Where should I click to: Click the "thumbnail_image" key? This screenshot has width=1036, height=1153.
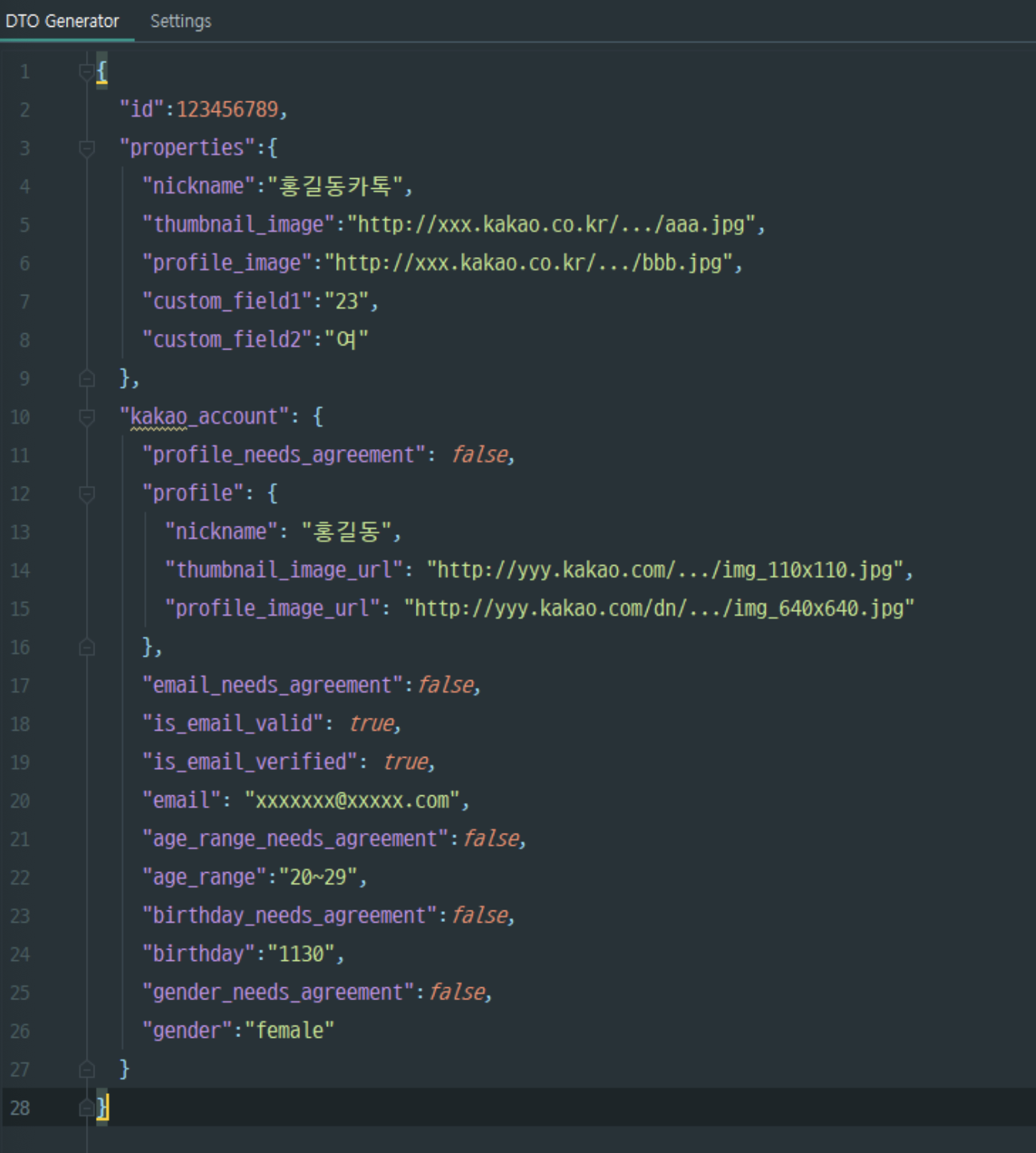tap(239, 225)
